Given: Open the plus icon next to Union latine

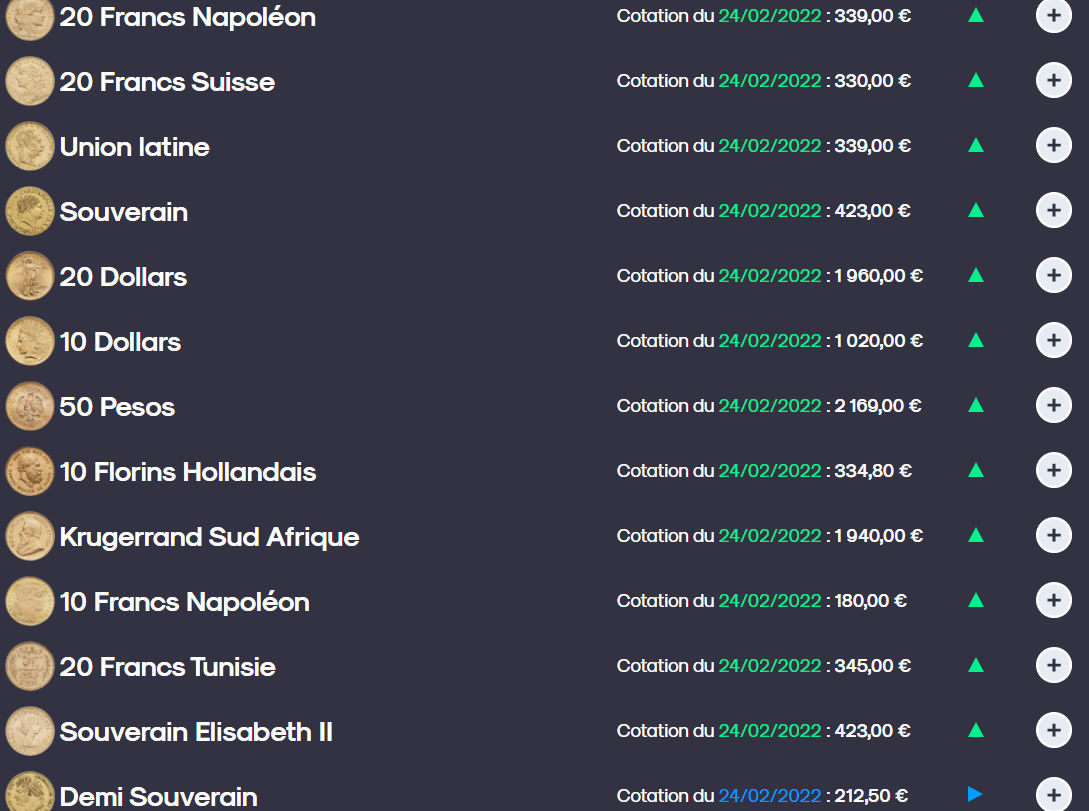Looking at the screenshot, I should click(x=1054, y=145).
